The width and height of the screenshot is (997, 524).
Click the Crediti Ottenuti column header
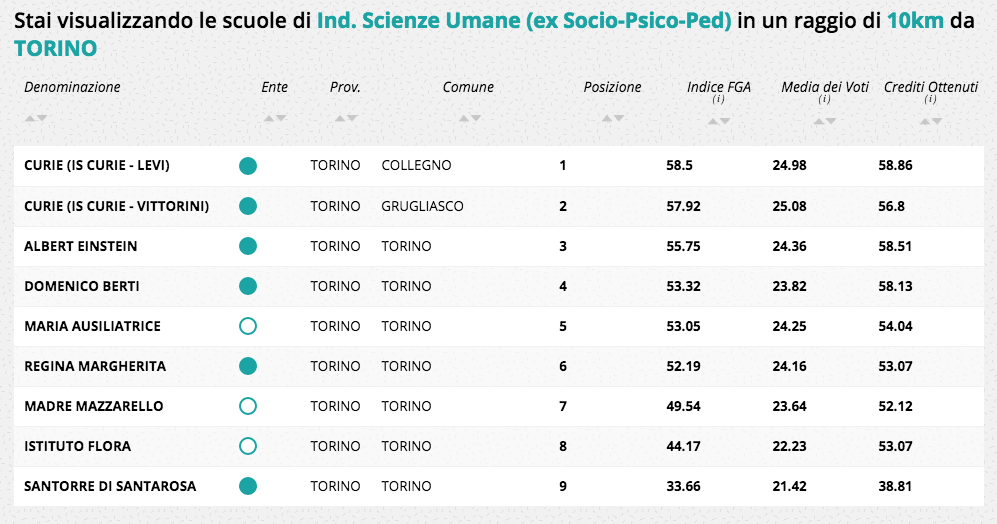click(x=931, y=87)
